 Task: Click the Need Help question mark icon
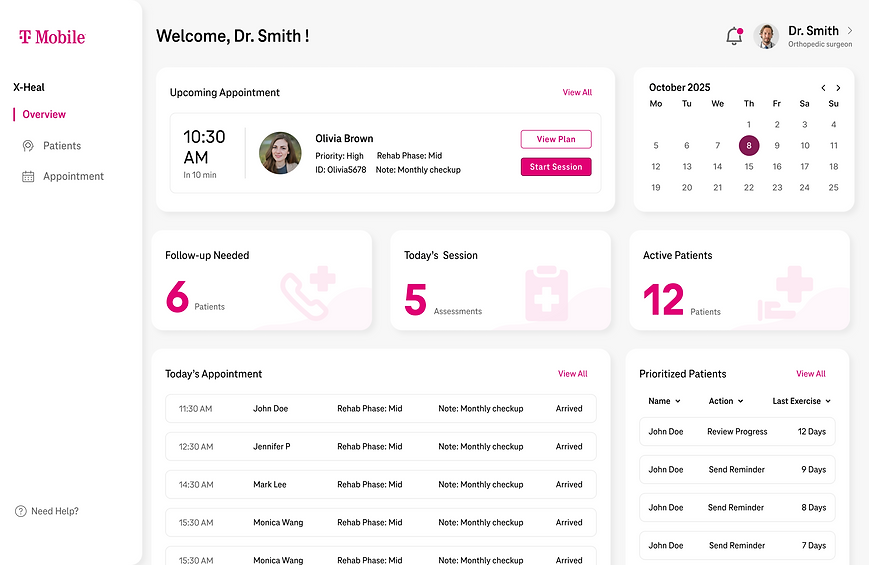(21, 511)
